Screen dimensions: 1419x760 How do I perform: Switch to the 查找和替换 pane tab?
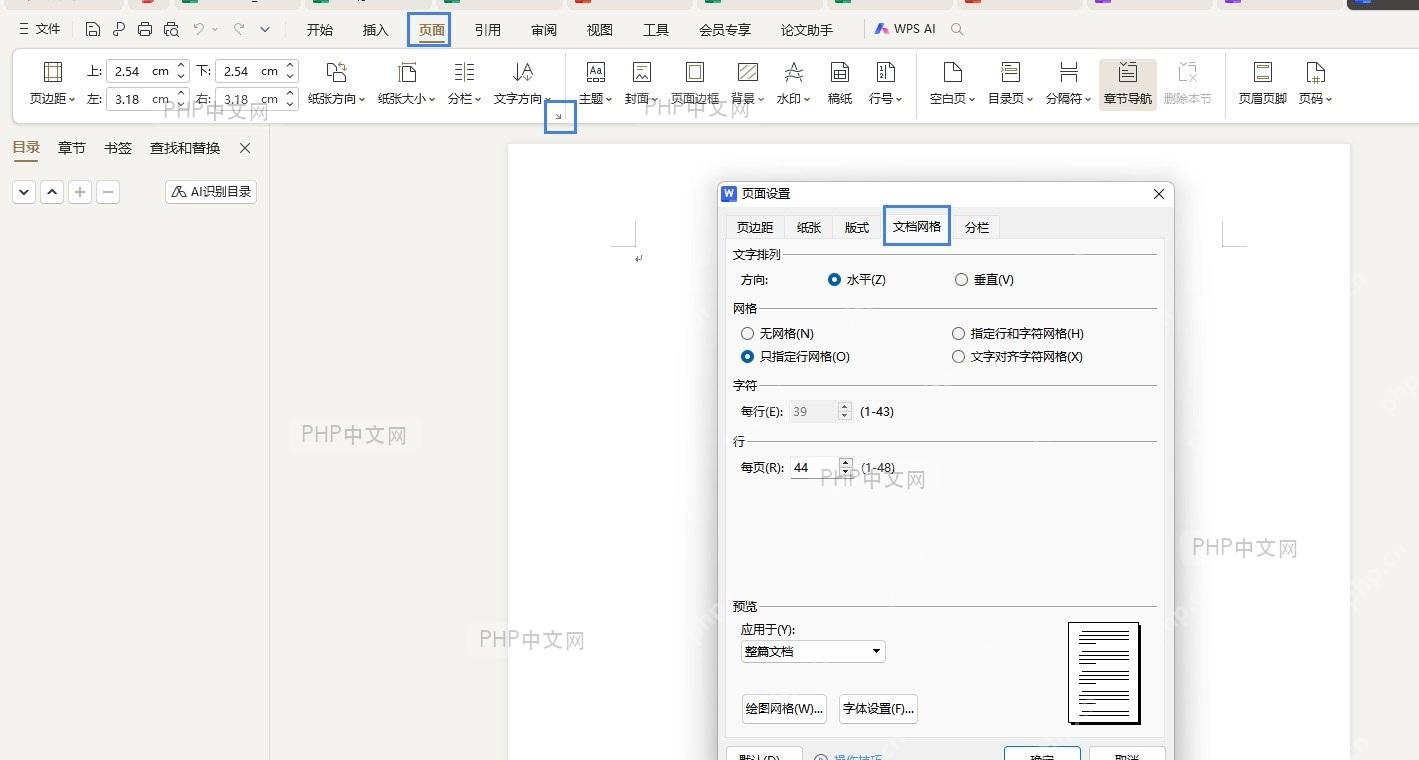(x=185, y=148)
